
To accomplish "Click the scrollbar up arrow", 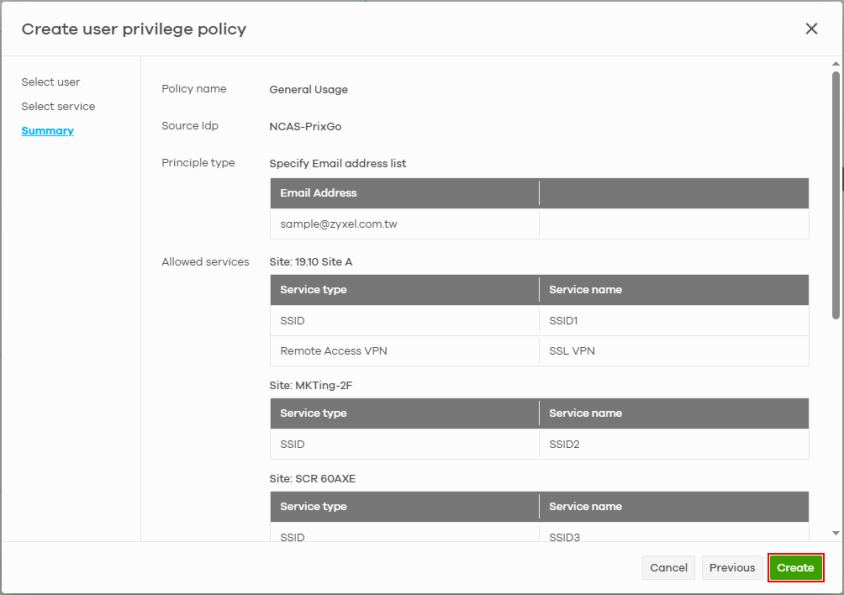I will [835, 64].
